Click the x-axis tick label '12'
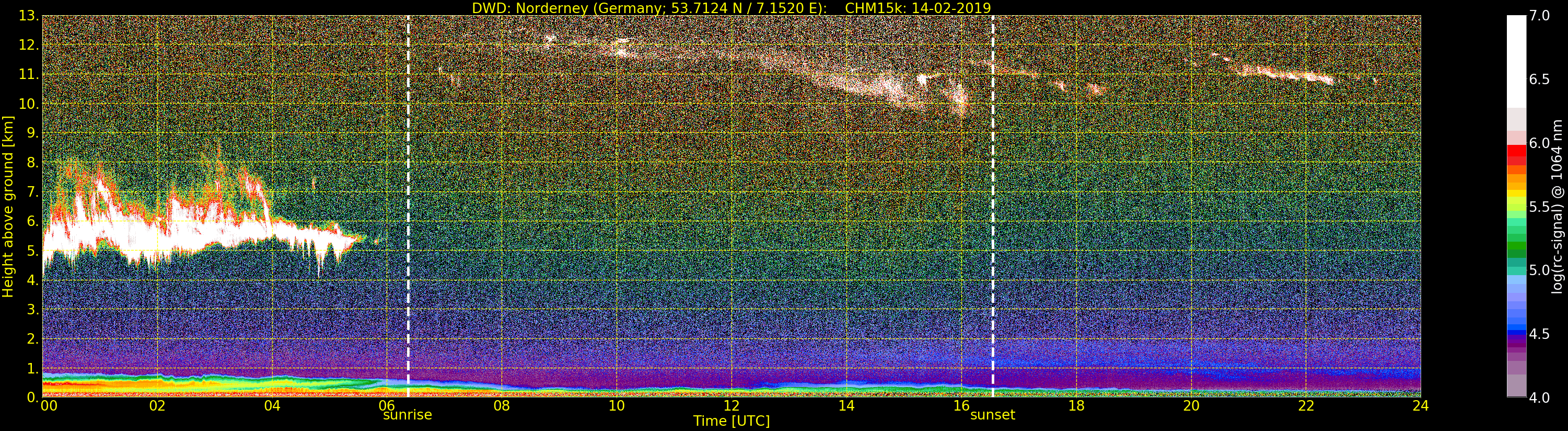The height and width of the screenshot is (431, 1568). (731, 406)
